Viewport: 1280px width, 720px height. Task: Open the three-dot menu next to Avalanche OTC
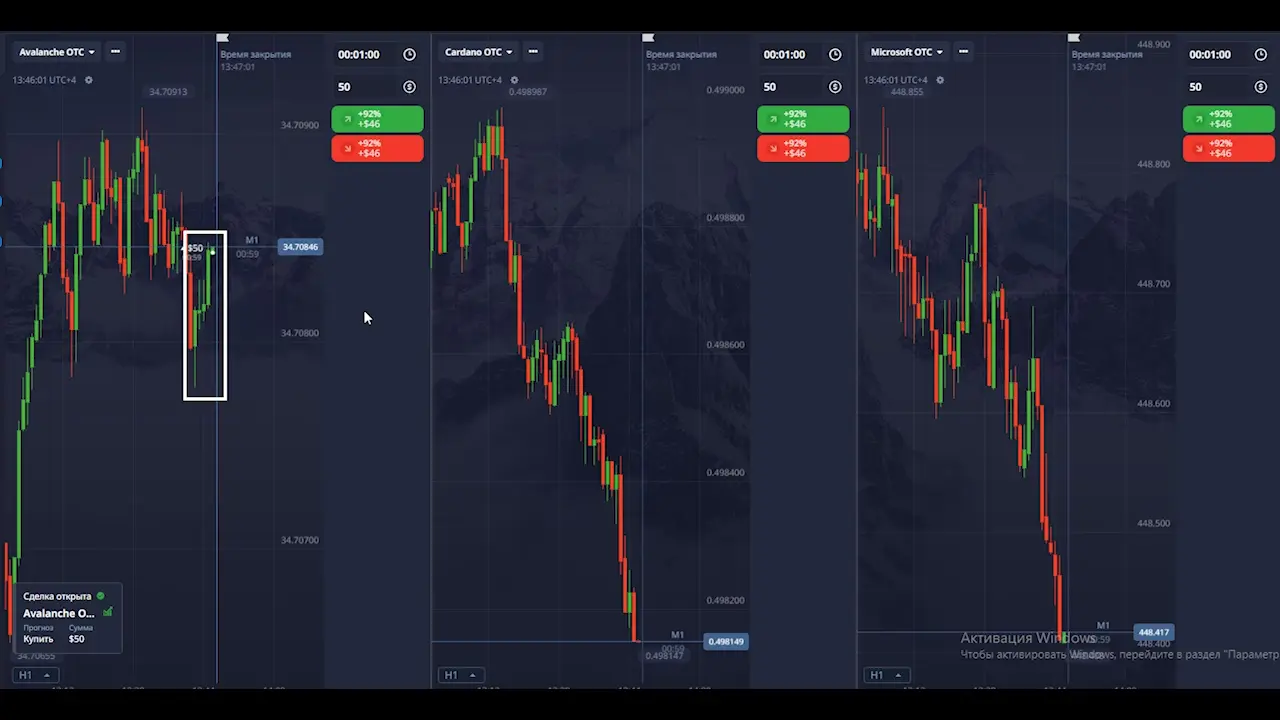point(115,52)
